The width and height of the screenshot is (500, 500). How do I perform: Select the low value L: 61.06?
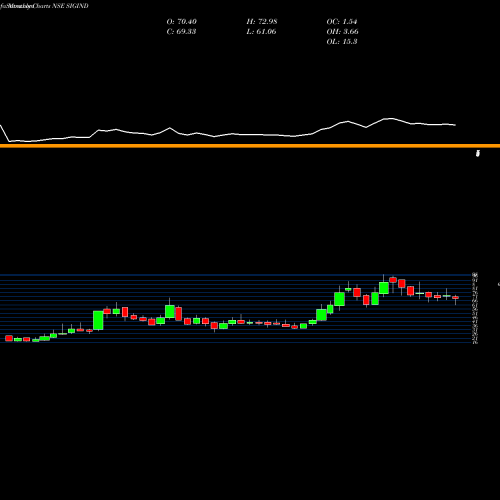pos(262,32)
